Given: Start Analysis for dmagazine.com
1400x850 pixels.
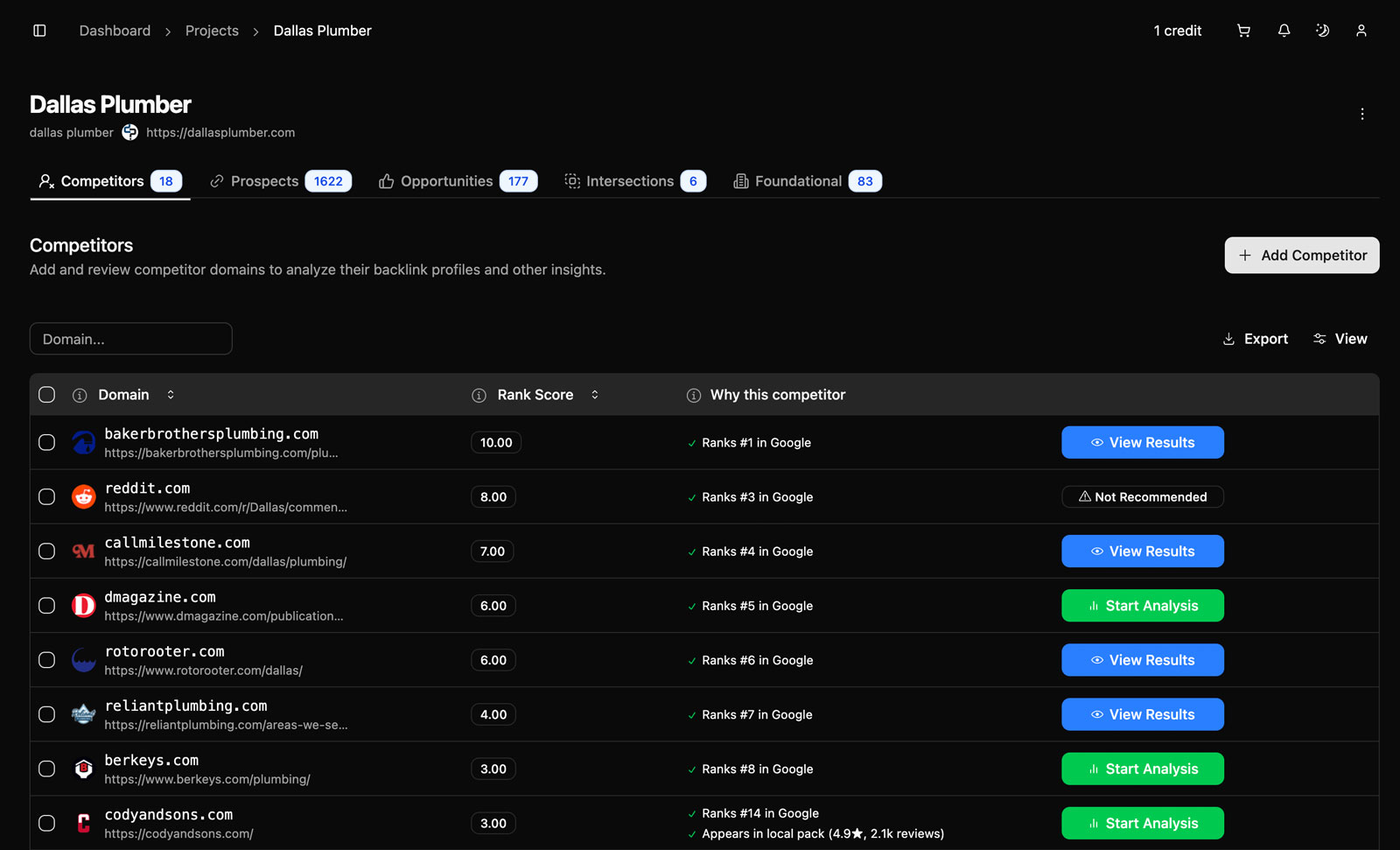Looking at the screenshot, I should [x=1142, y=606].
